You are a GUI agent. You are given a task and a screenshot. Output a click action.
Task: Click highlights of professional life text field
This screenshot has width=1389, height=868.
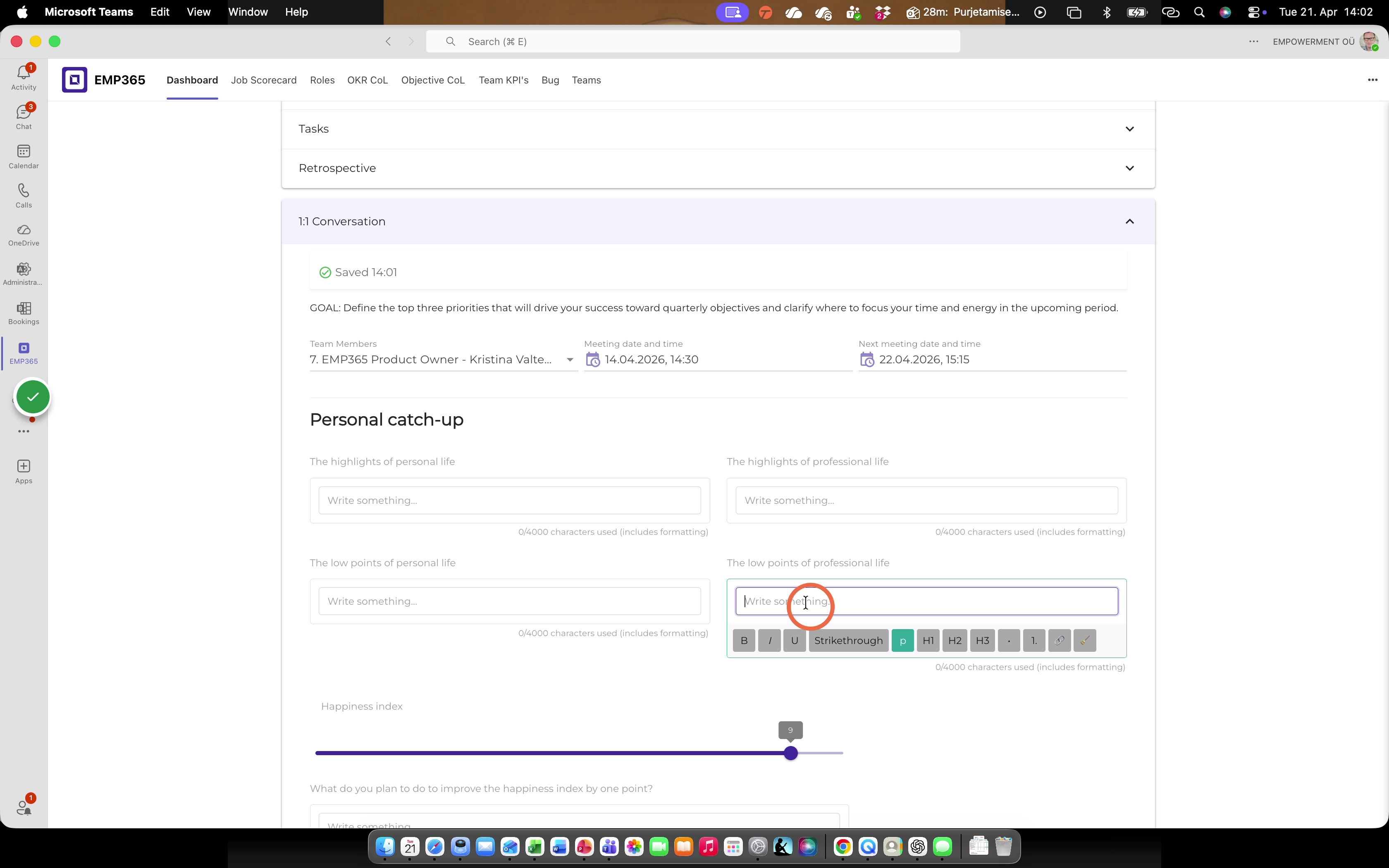(x=926, y=500)
